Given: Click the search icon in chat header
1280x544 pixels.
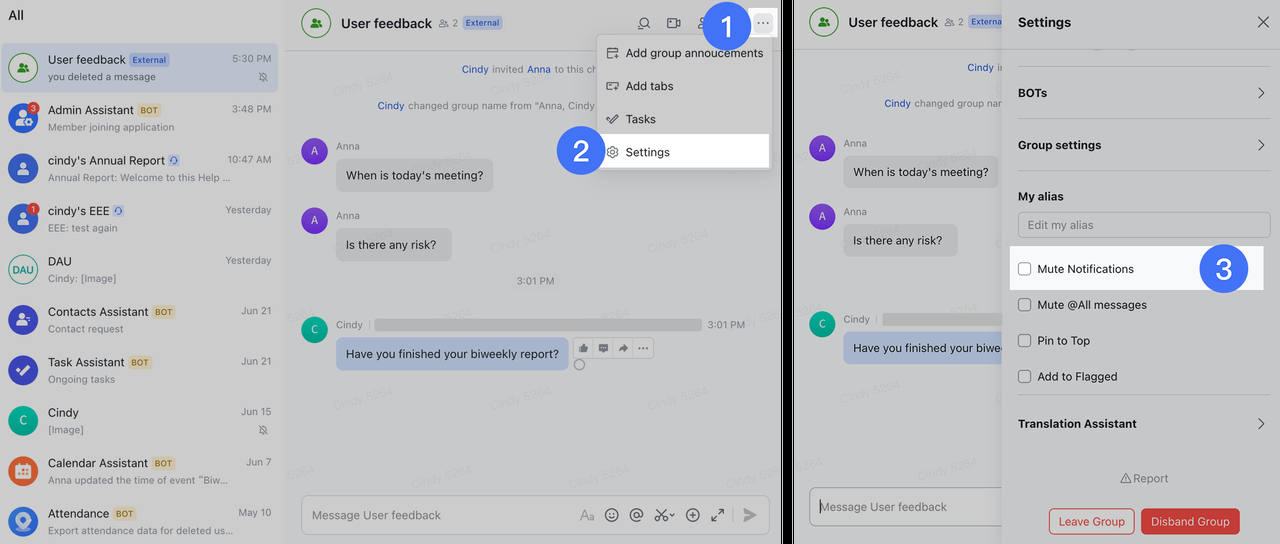Looking at the screenshot, I should 645,23.
